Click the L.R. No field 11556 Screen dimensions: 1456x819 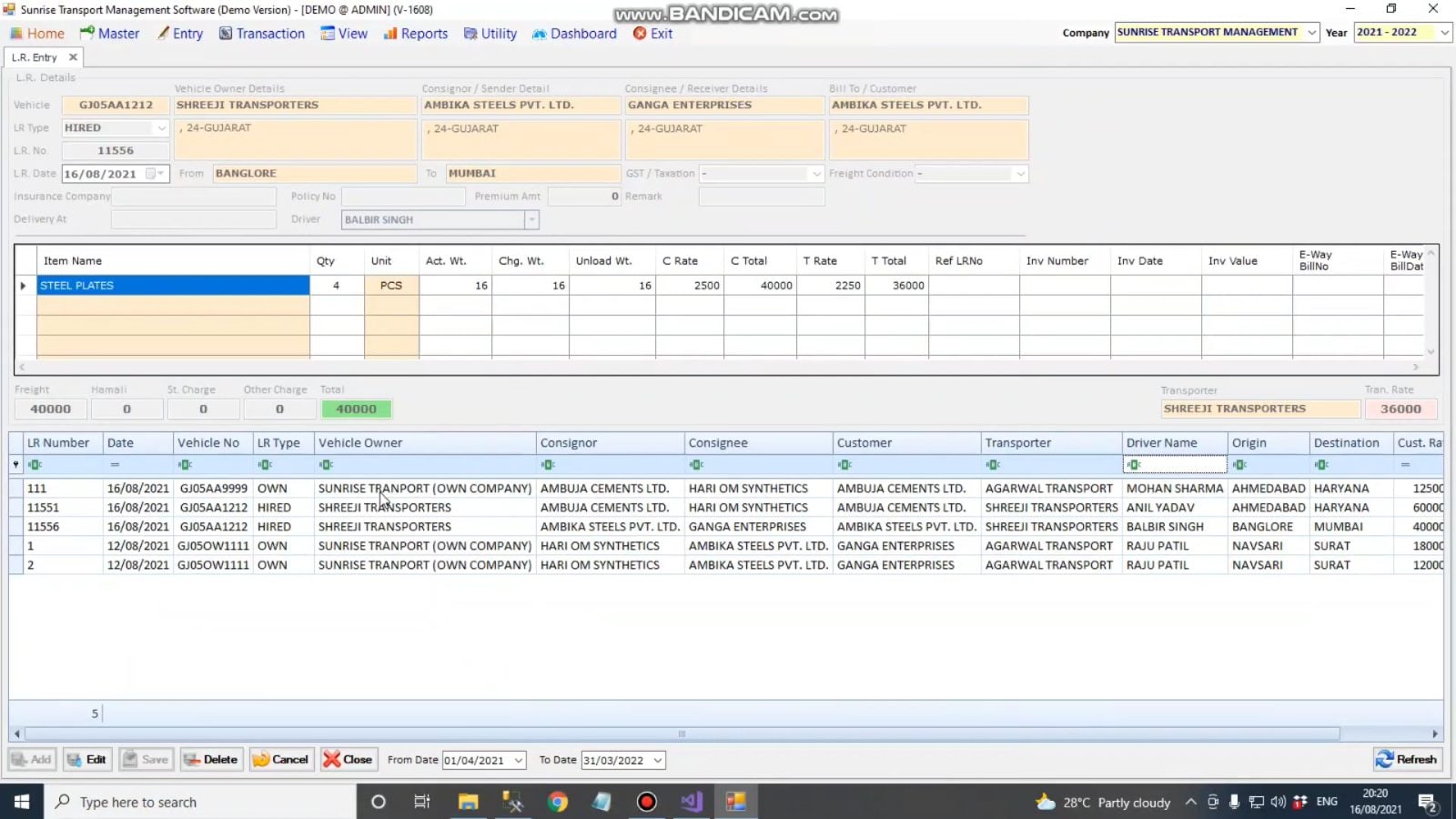(116, 151)
